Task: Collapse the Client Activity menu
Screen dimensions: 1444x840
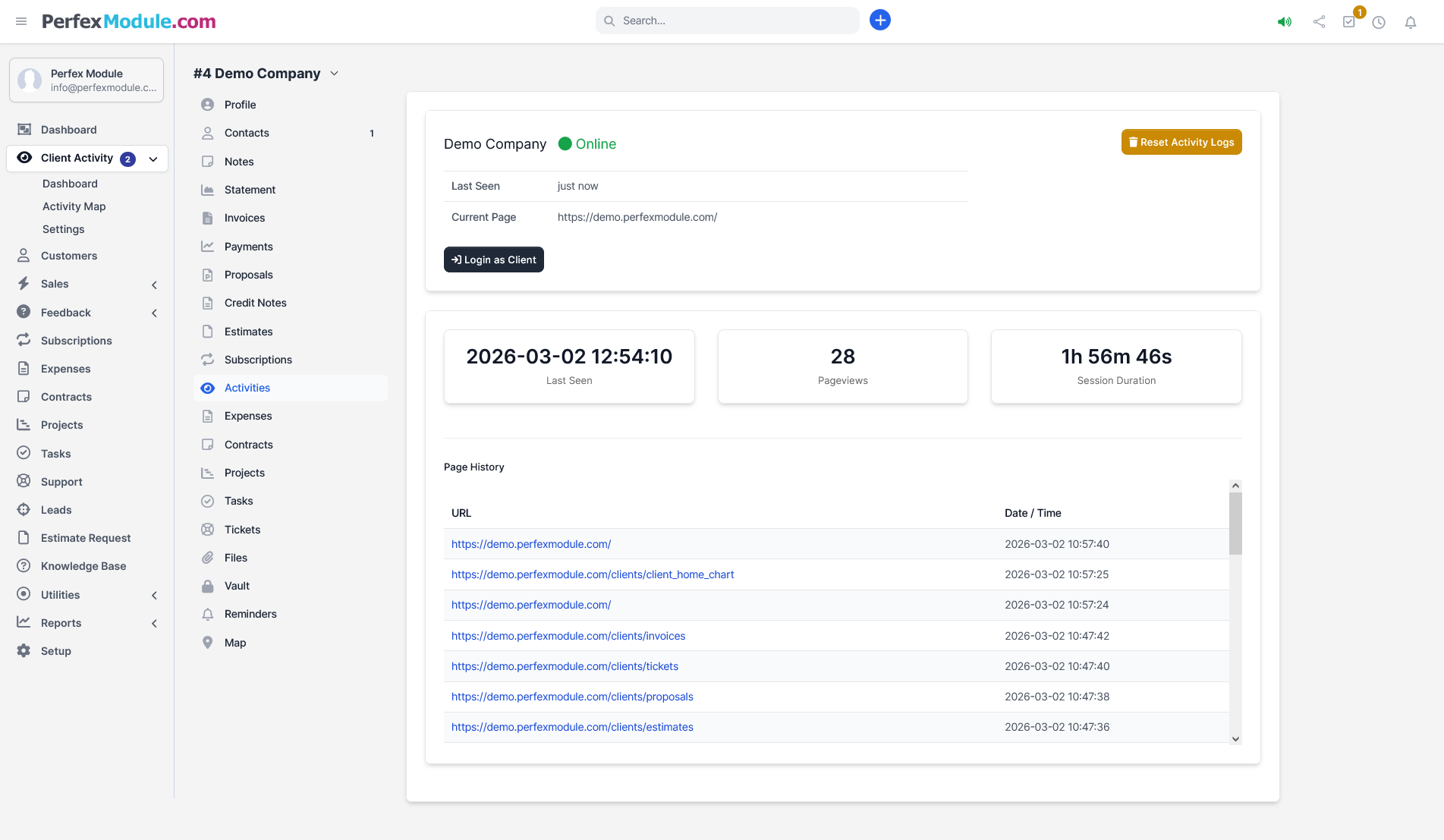Action: pos(153,159)
